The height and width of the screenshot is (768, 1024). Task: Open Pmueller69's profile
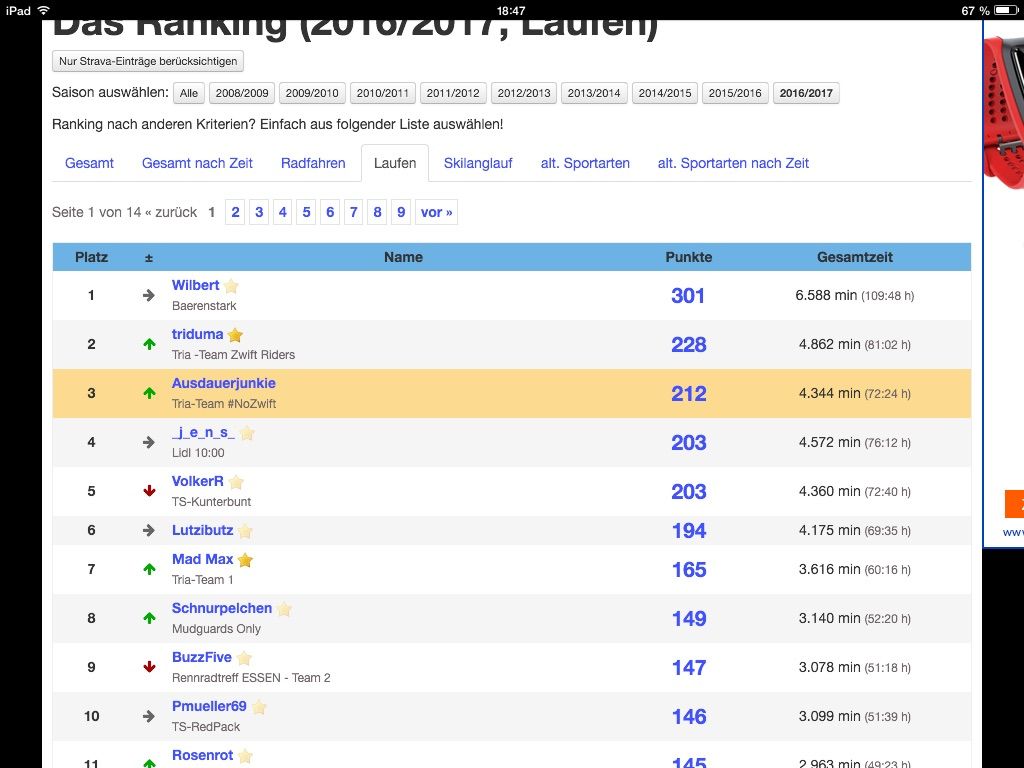209,706
